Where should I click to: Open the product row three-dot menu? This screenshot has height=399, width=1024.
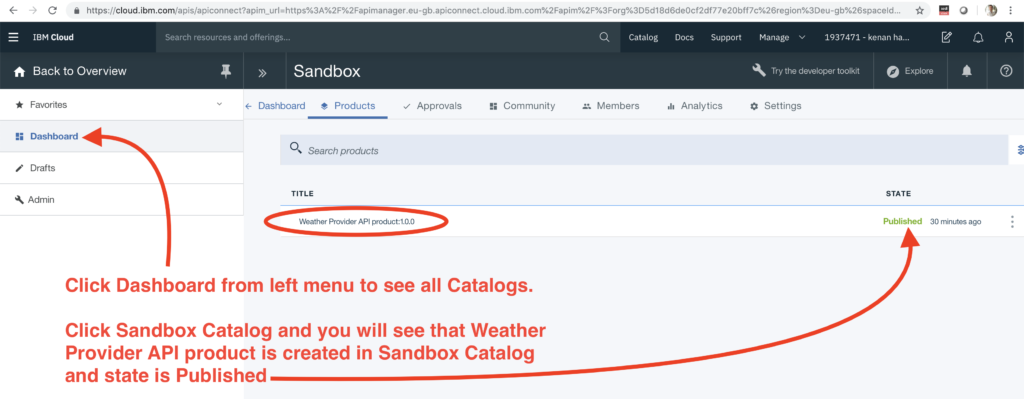(x=1012, y=221)
